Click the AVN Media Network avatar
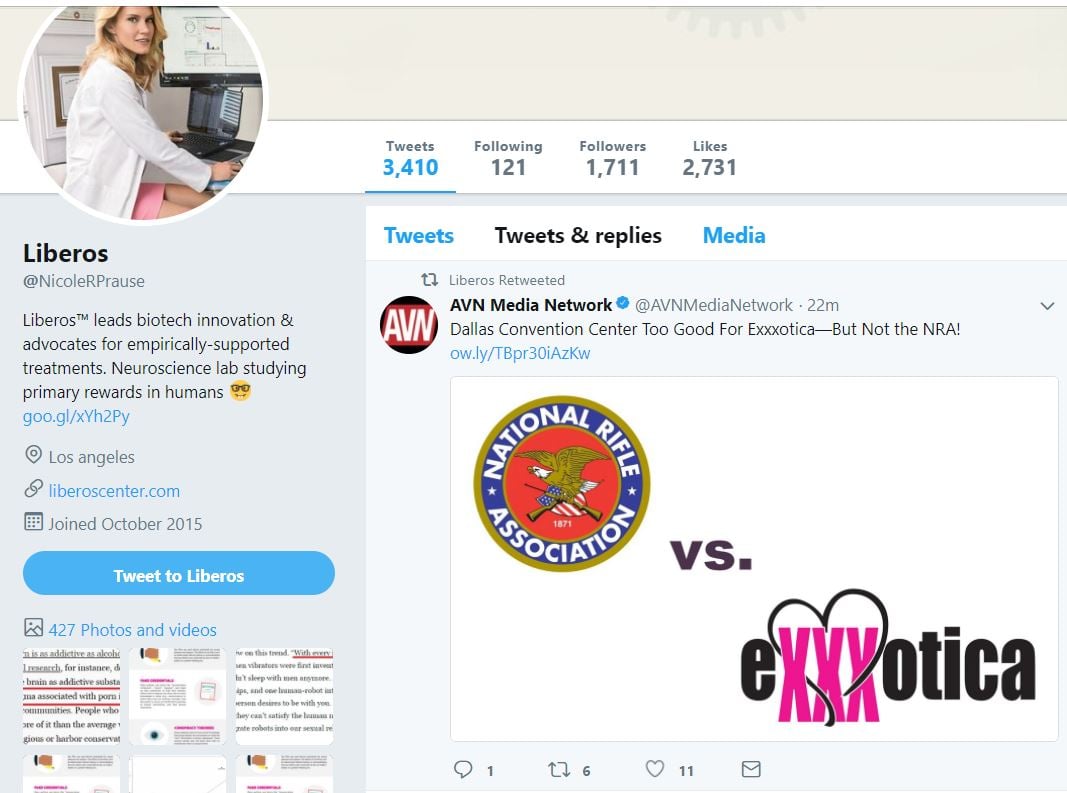Image resolution: width=1067 pixels, height=793 pixels. (x=408, y=325)
